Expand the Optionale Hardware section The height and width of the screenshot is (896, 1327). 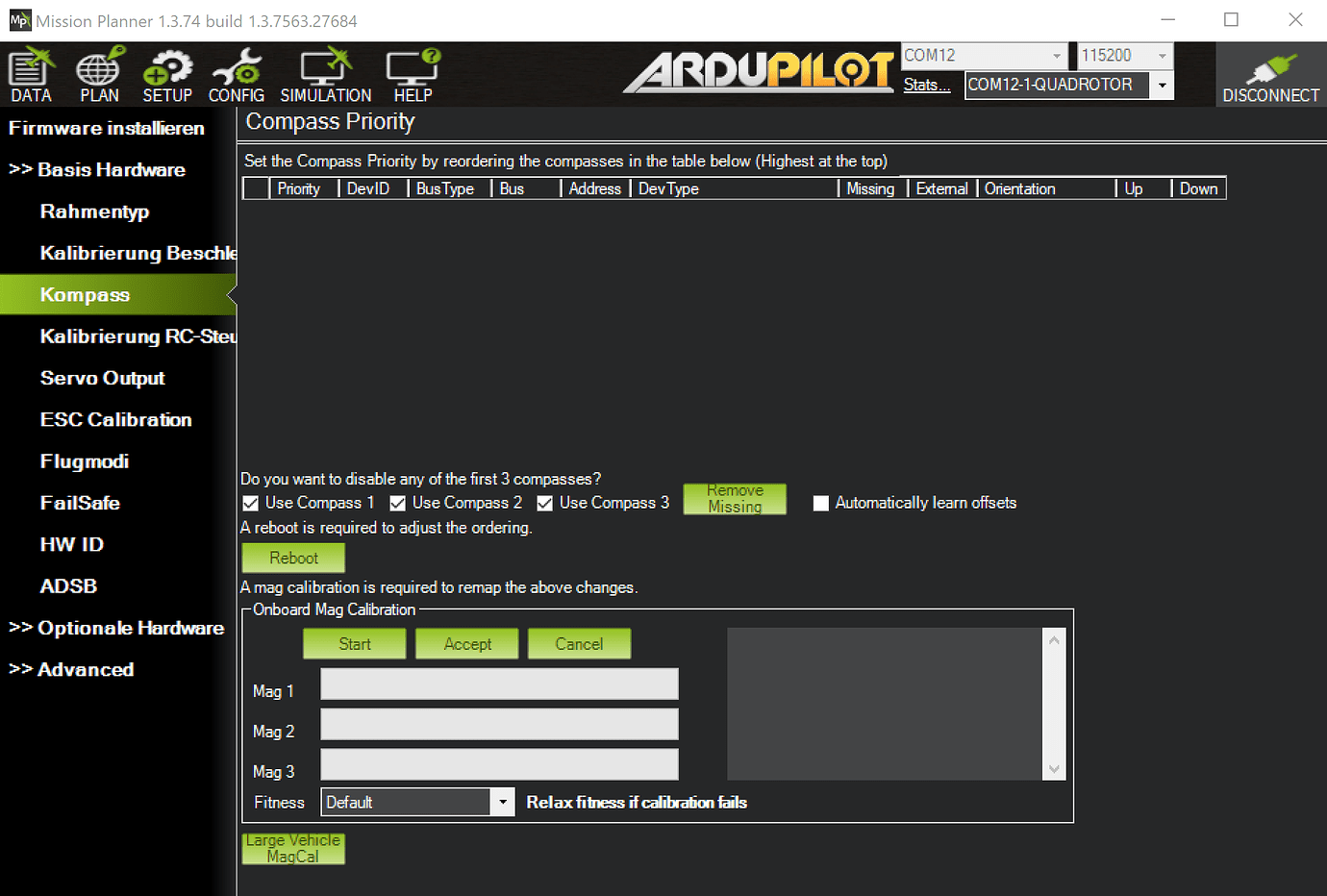click(x=116, y=628)
